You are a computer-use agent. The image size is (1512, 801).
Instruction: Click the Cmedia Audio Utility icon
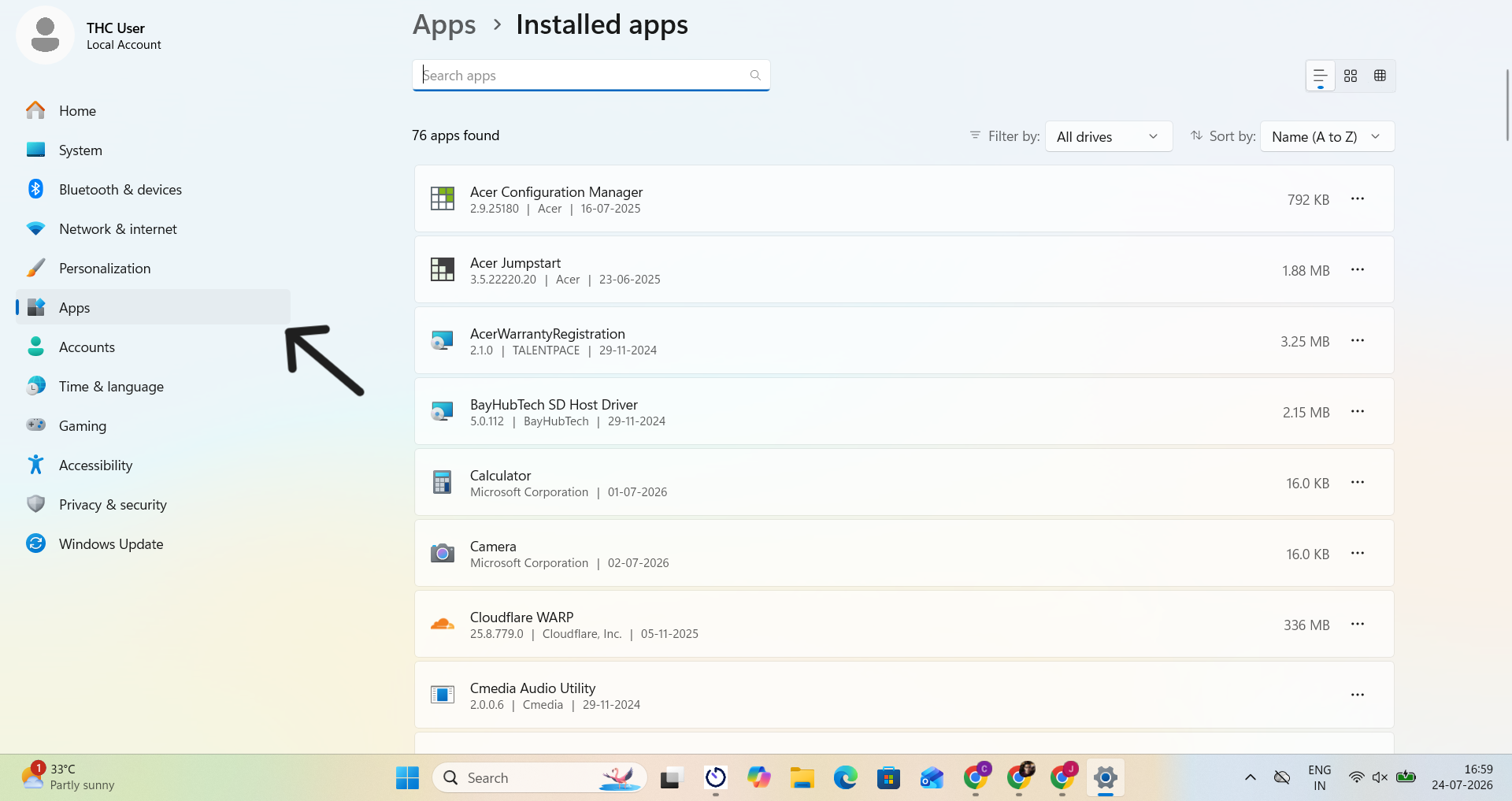pyautogui.click(x=443, y=695)
